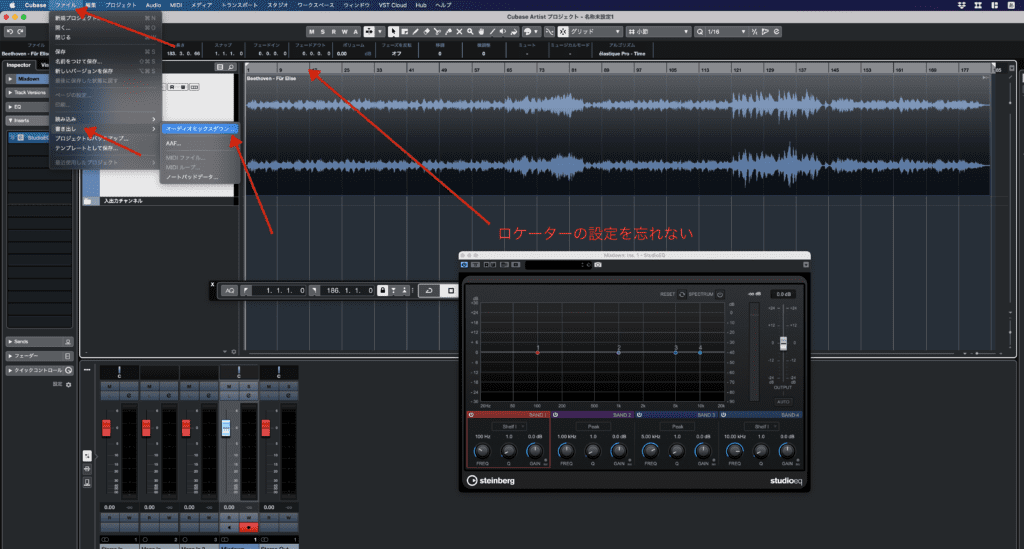This screenshot has height=549, width=1024.
Task: Select the Mute X tool
Action: (x=459, y=31)
